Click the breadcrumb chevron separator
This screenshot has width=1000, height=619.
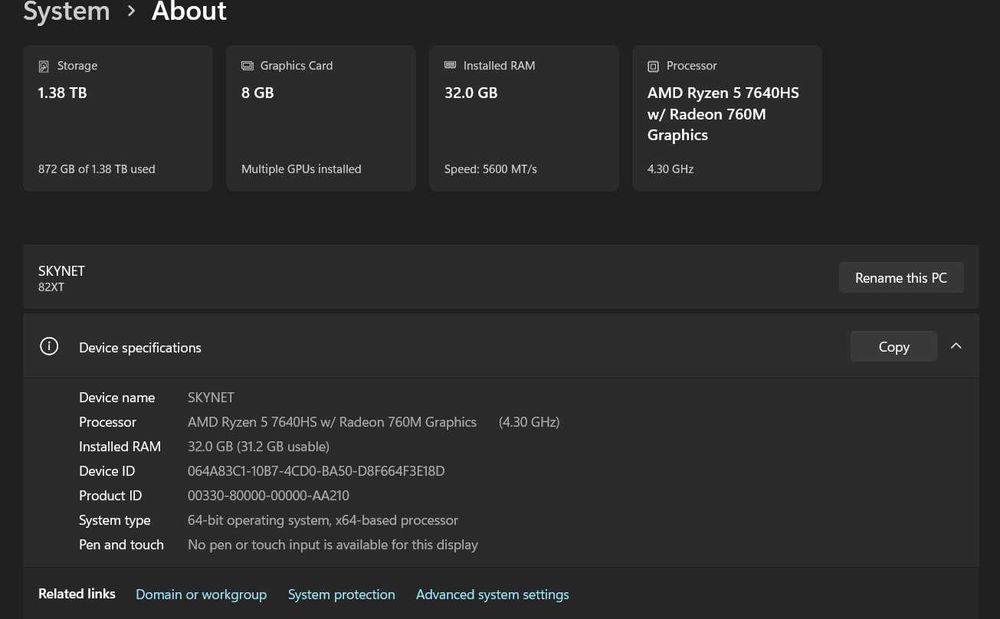click(x=131, y=11)
